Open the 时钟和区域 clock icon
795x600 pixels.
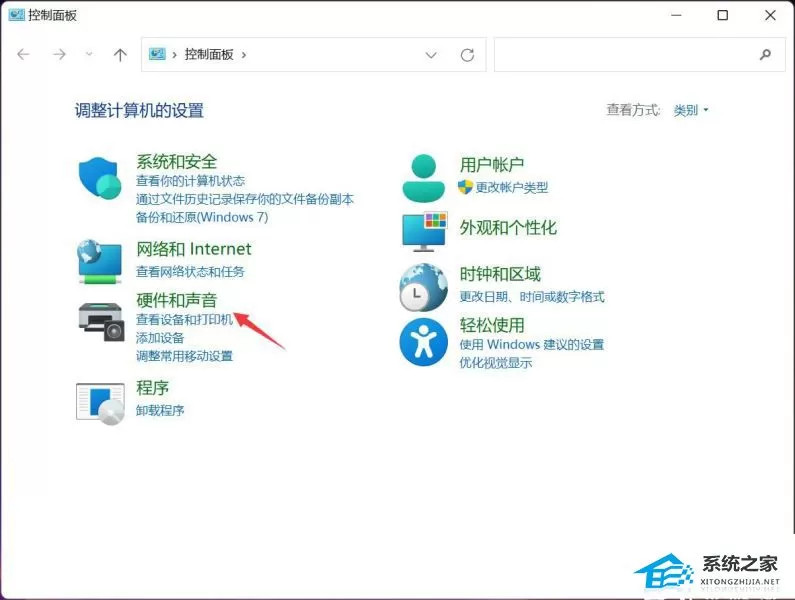point(423,287)
